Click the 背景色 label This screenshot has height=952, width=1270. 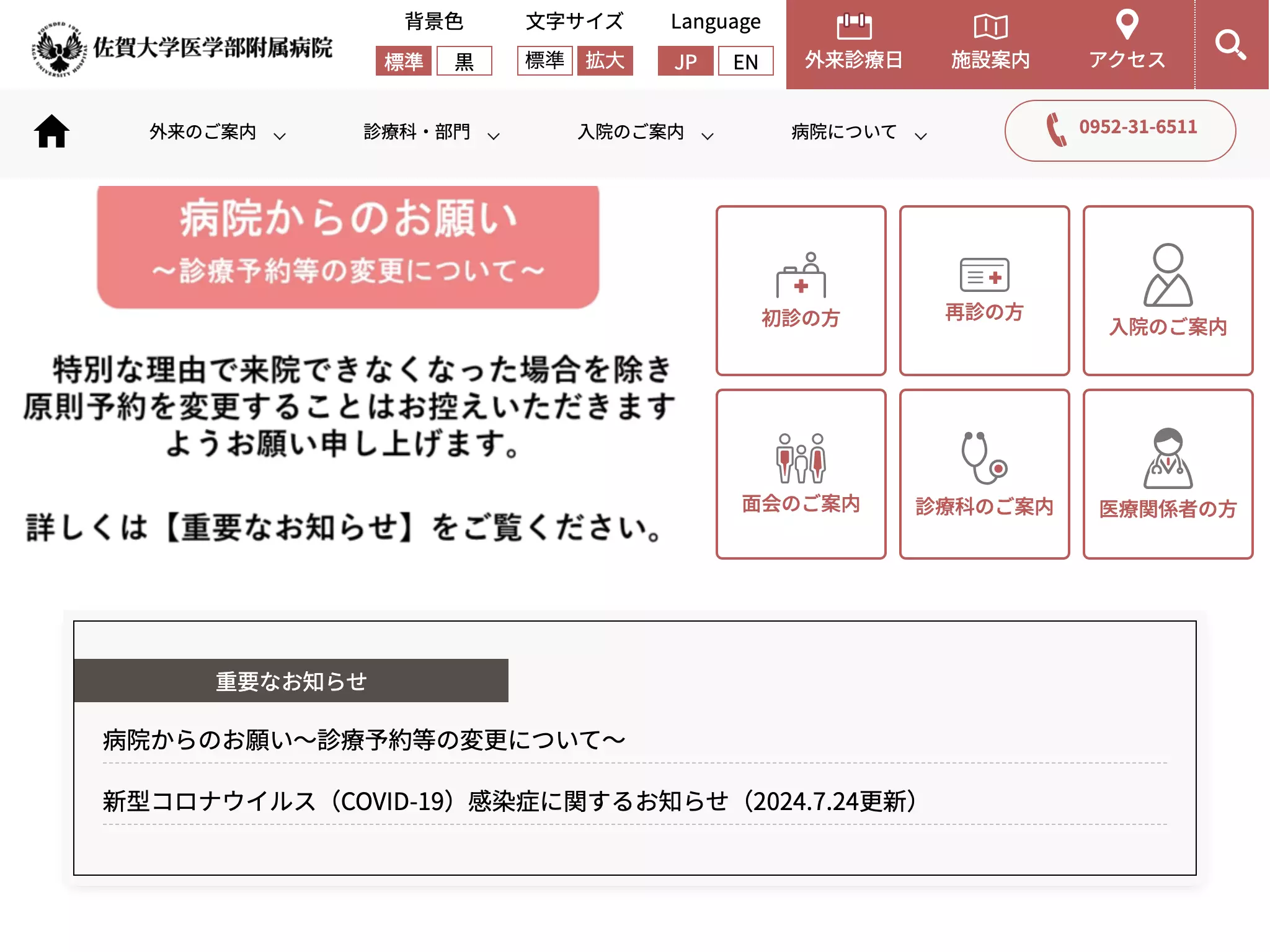(x=434, y=21)
